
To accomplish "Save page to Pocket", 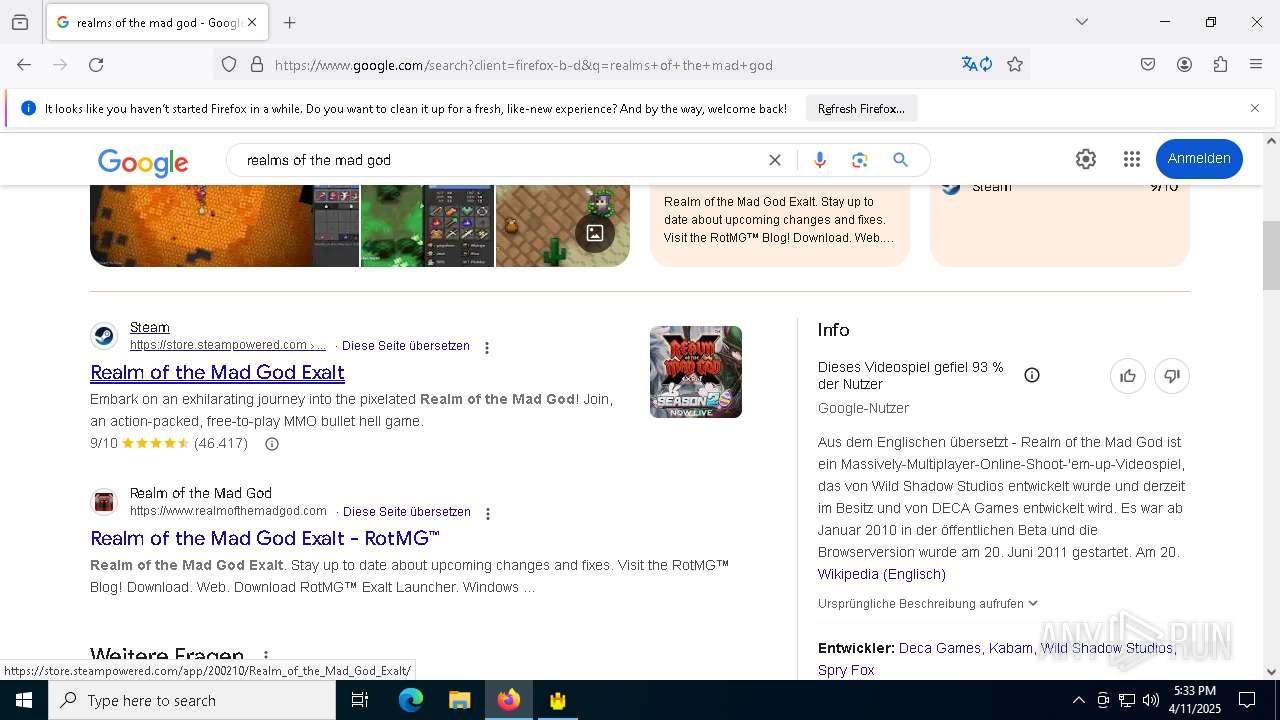I will (1148, 64).
